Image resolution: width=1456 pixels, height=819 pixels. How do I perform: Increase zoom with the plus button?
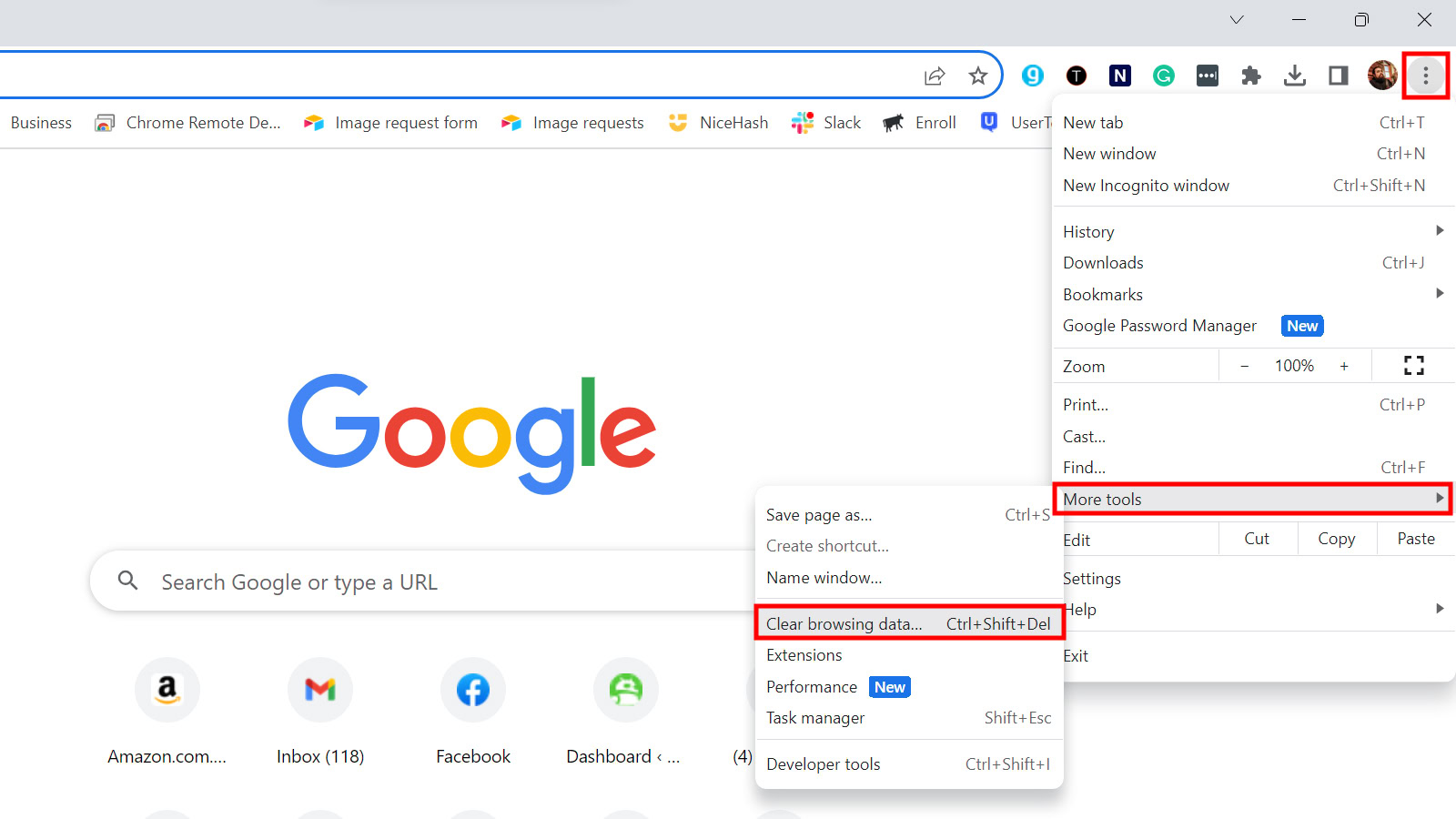coord(1344,366)
